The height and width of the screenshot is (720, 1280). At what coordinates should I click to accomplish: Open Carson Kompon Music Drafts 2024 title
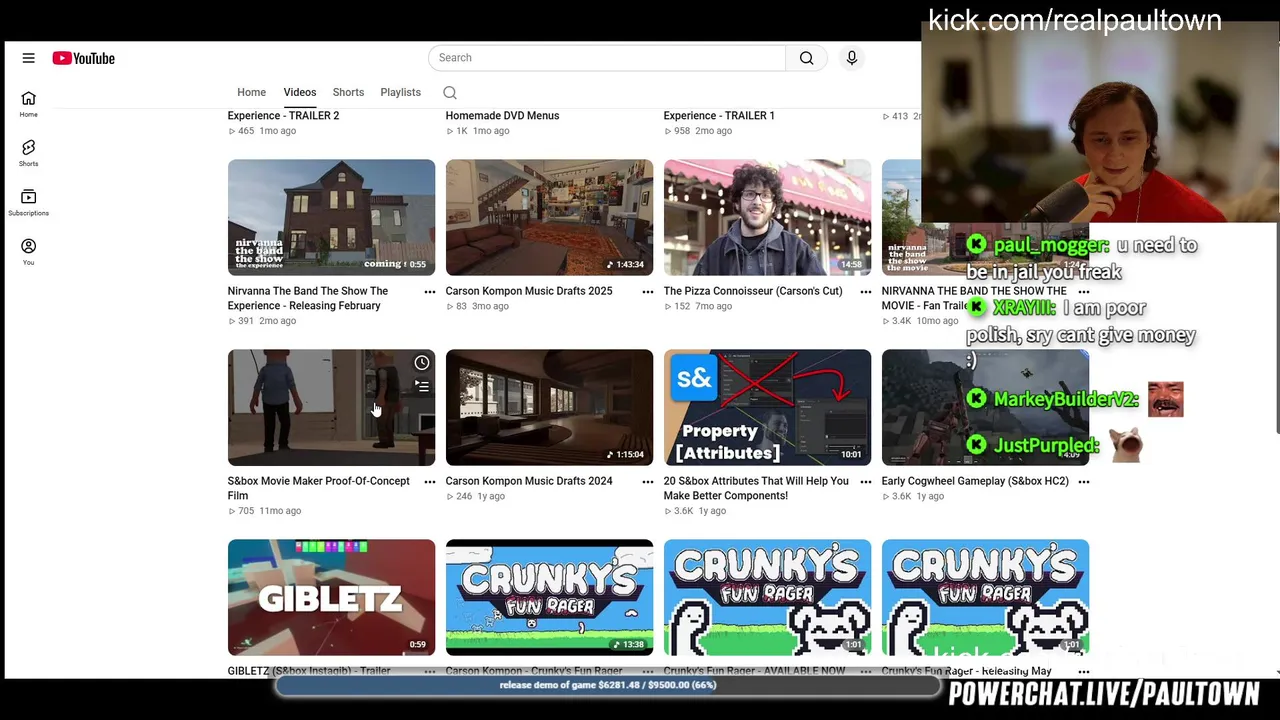click(x=529, y=481)
